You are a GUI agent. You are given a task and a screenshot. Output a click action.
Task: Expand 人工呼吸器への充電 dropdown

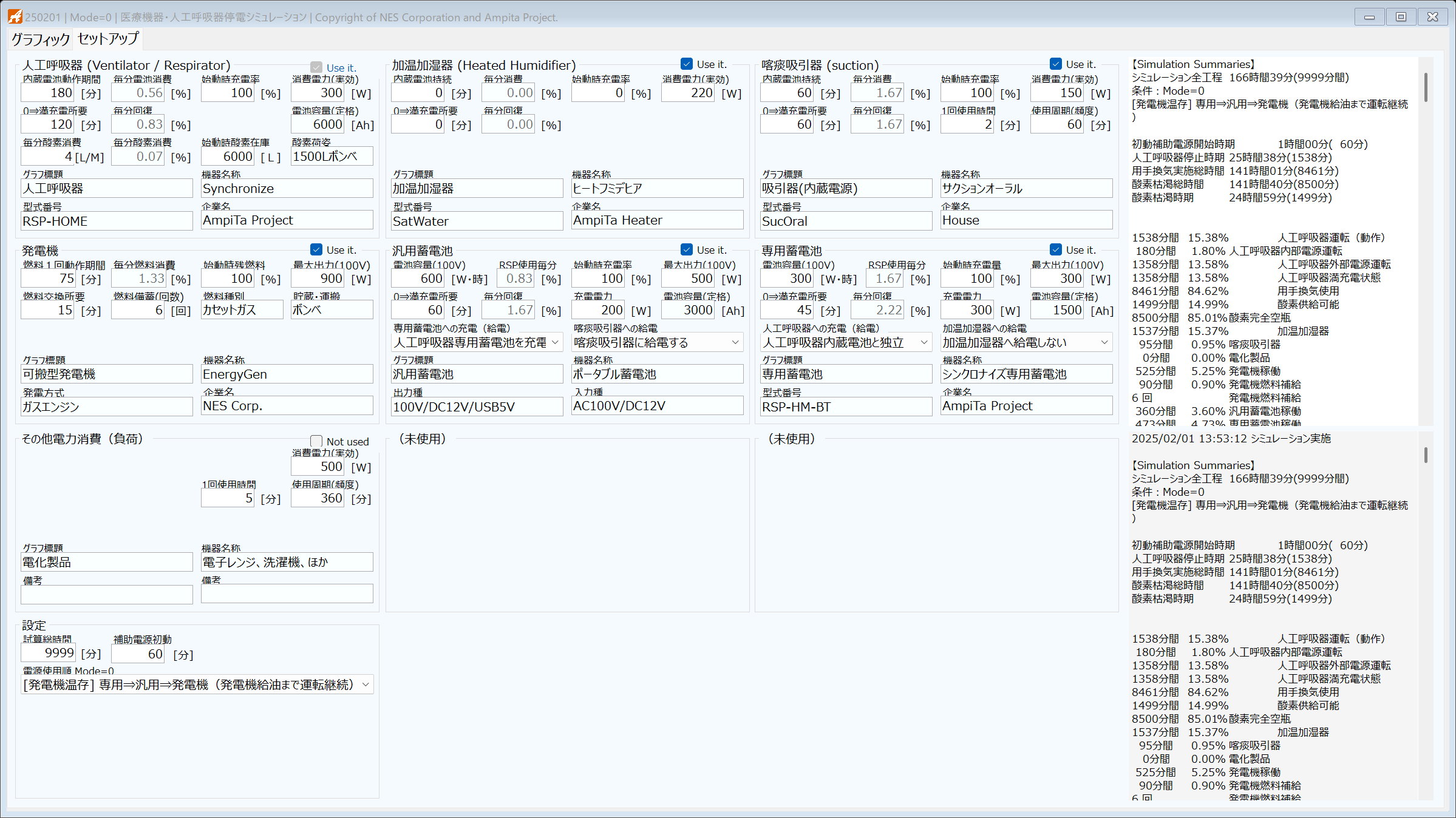pos(924,343)
